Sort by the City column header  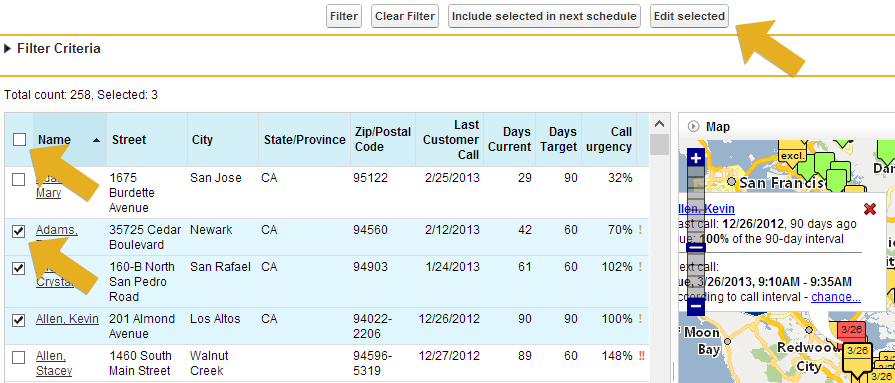tap(202, 139)
